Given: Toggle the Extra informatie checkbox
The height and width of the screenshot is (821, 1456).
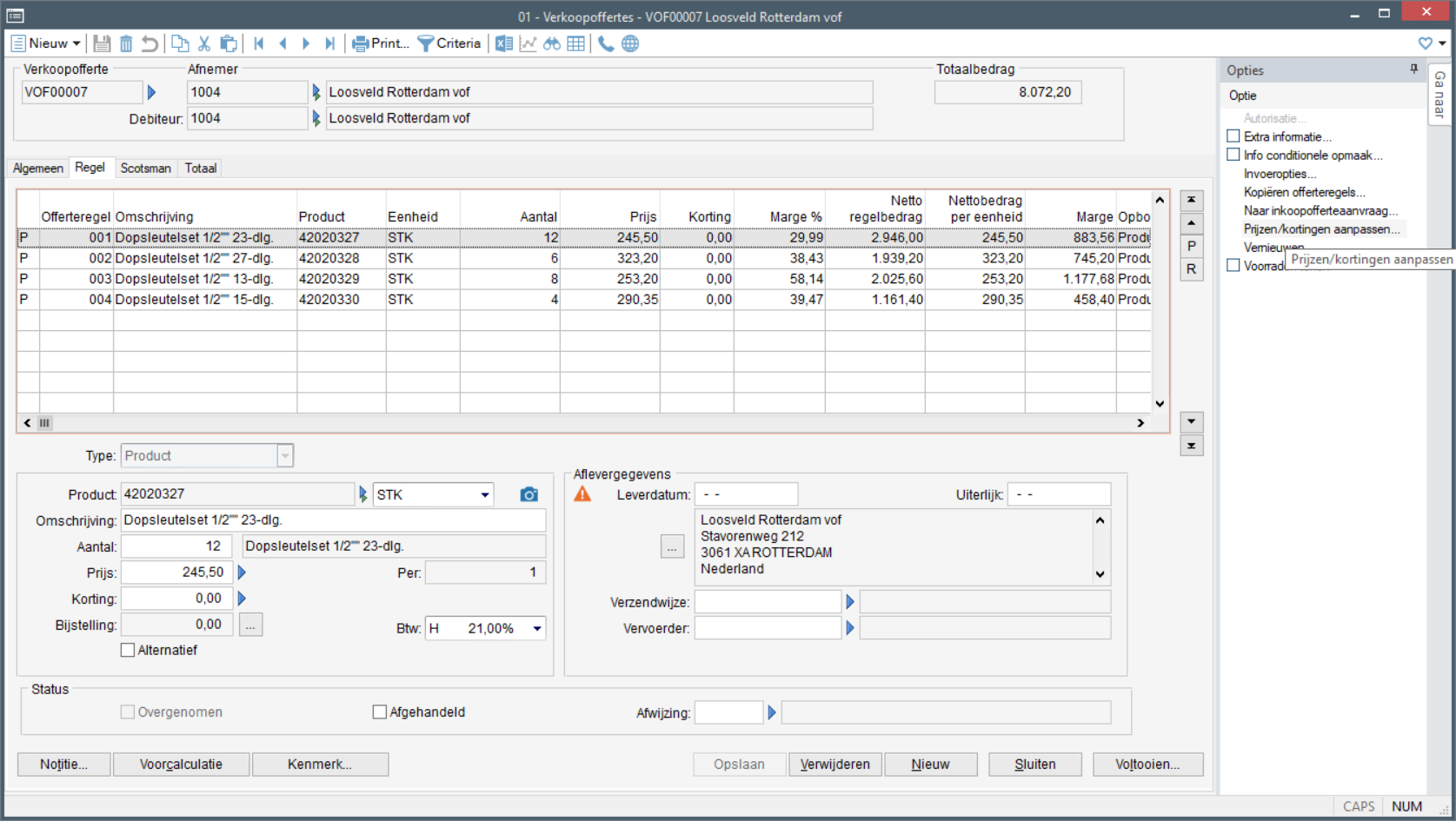Looking at the screenshot, I should (x=1233, y=136).
